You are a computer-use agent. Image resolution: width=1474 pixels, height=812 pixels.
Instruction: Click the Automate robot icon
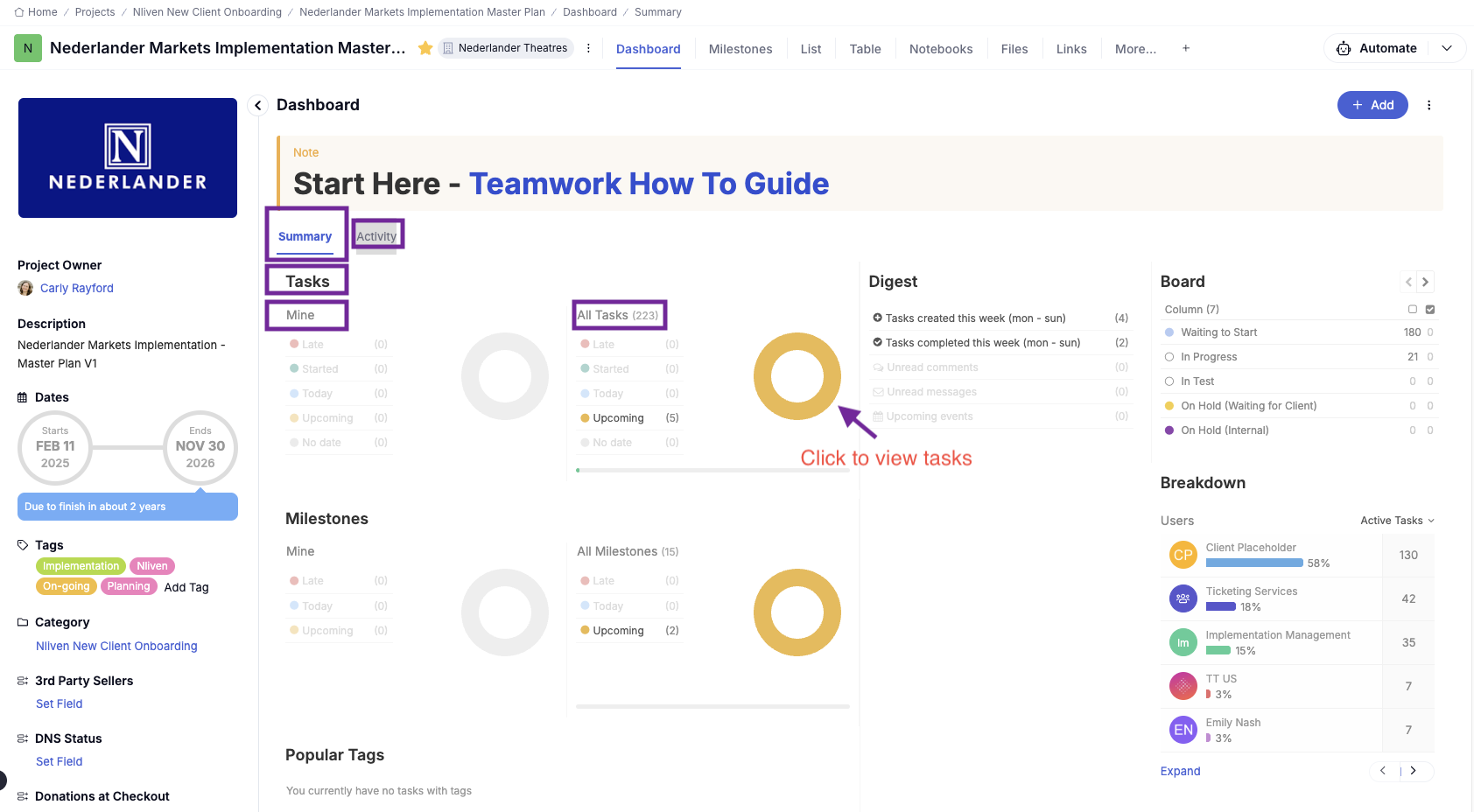[x=1344, y=48]
